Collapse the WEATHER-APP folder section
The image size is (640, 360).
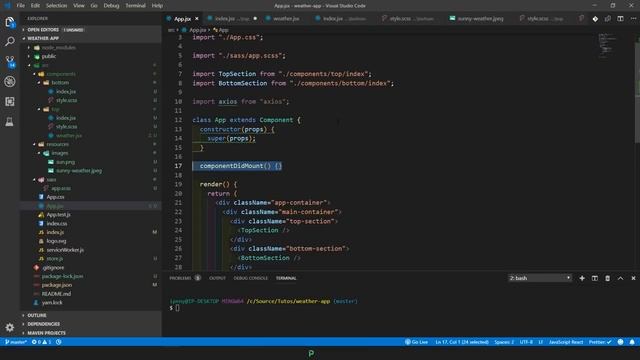point(91,38)
